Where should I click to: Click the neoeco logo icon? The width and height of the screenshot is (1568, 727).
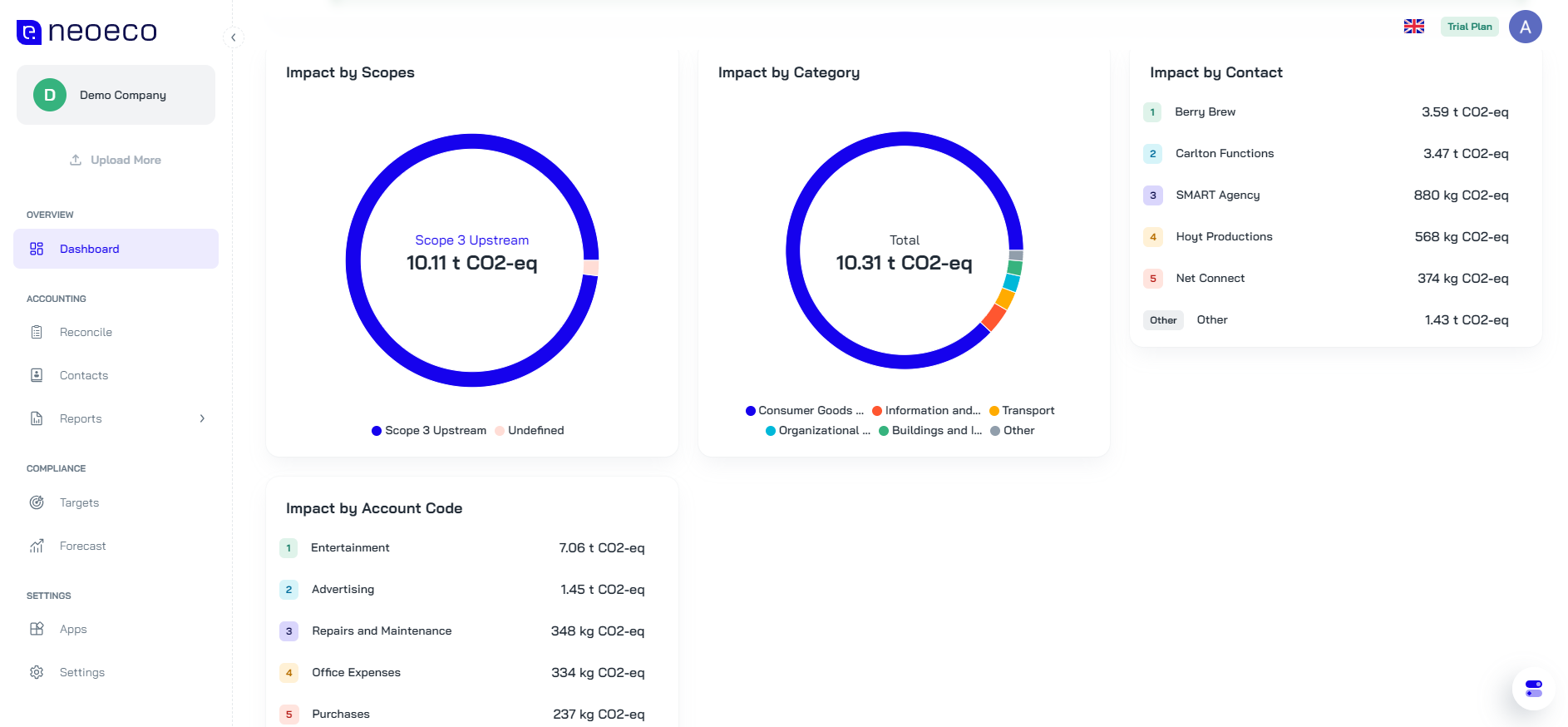point(29,32)
